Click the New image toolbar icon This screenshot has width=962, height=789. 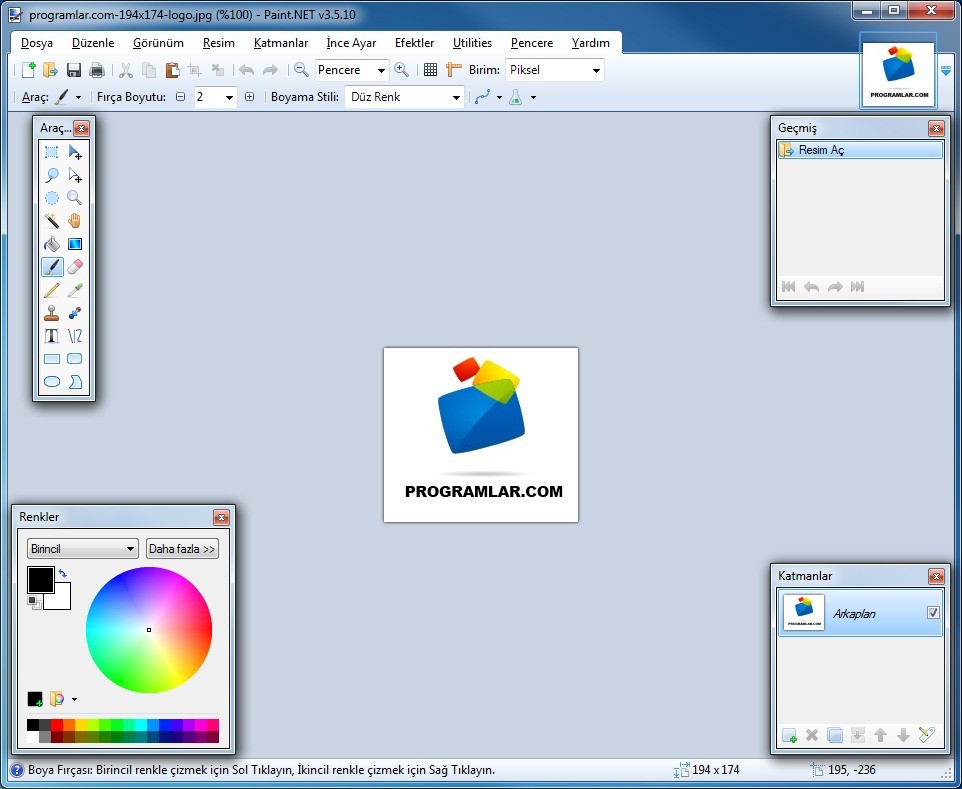point(28,70)
